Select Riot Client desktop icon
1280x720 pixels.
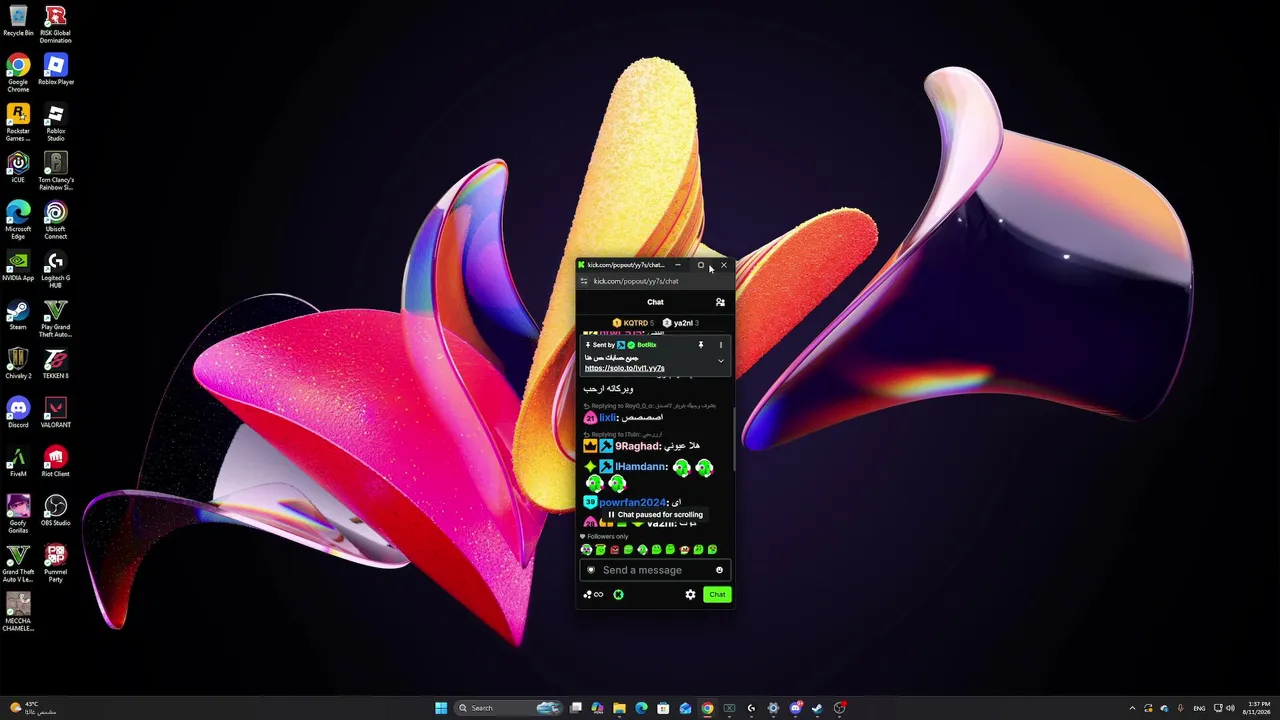[x=55, y=461]
